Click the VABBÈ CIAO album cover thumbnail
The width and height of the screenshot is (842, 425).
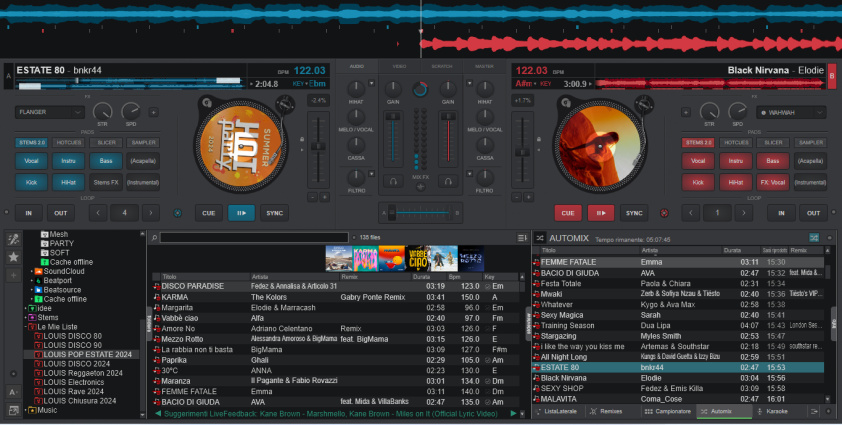coord(418,259)
